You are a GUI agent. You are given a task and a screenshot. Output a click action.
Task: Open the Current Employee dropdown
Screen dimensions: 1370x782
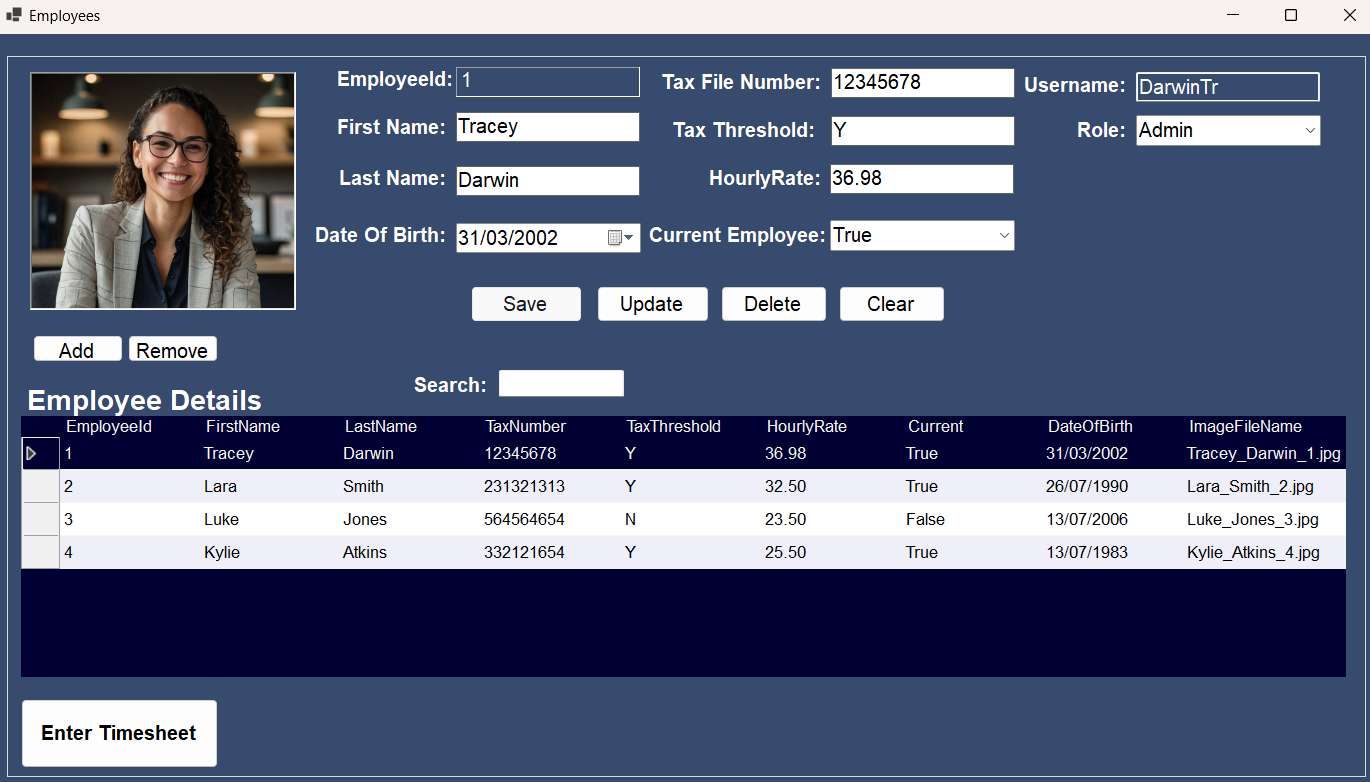pos(1004,236)
